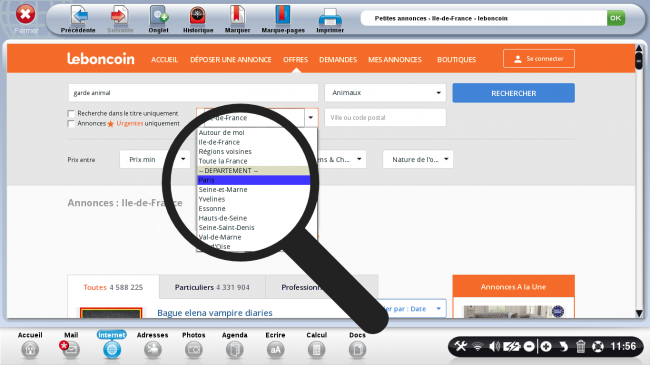The image size is (650, 365).
Task: Open the Prix min dropdown
Action: (x=155, y=159)
